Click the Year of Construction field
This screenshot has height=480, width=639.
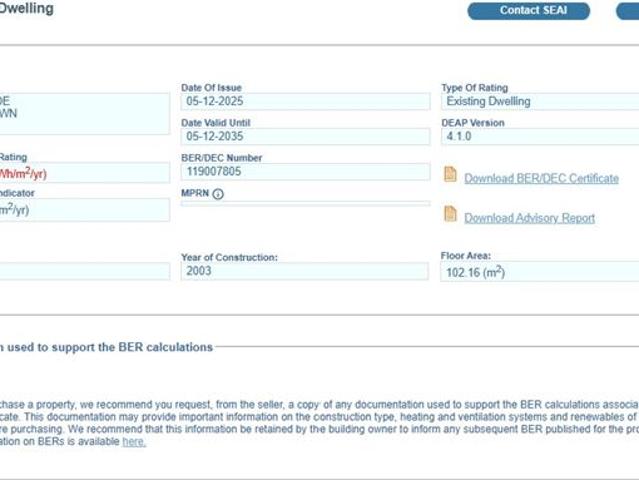pos(305,271)
